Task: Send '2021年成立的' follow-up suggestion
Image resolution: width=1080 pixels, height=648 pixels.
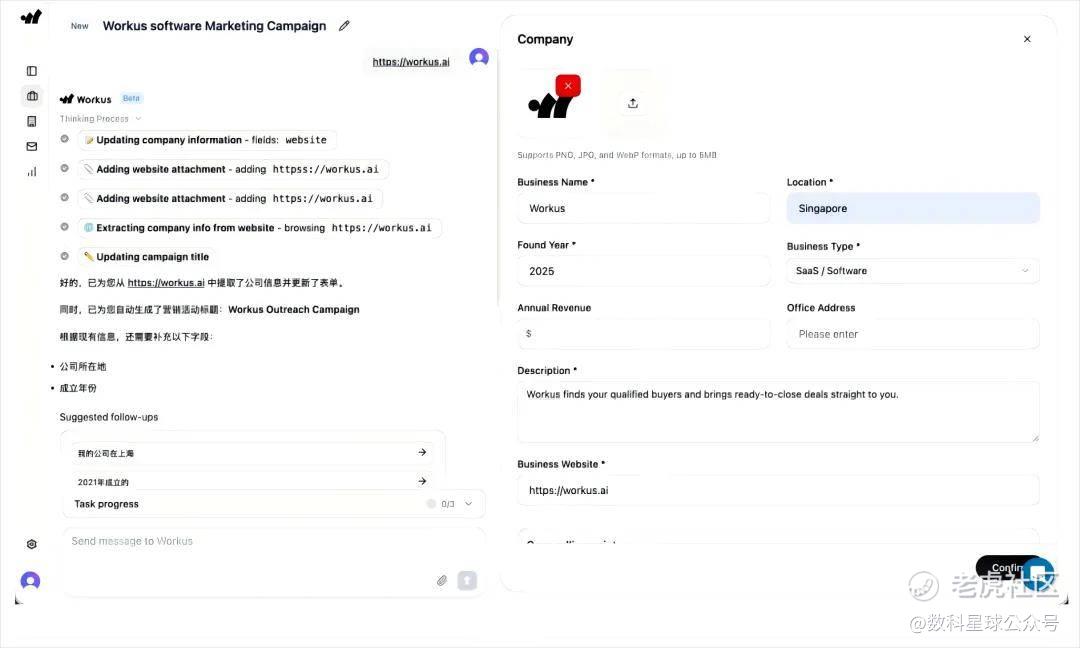Action: pyautogui.click(x=252, y=481)
